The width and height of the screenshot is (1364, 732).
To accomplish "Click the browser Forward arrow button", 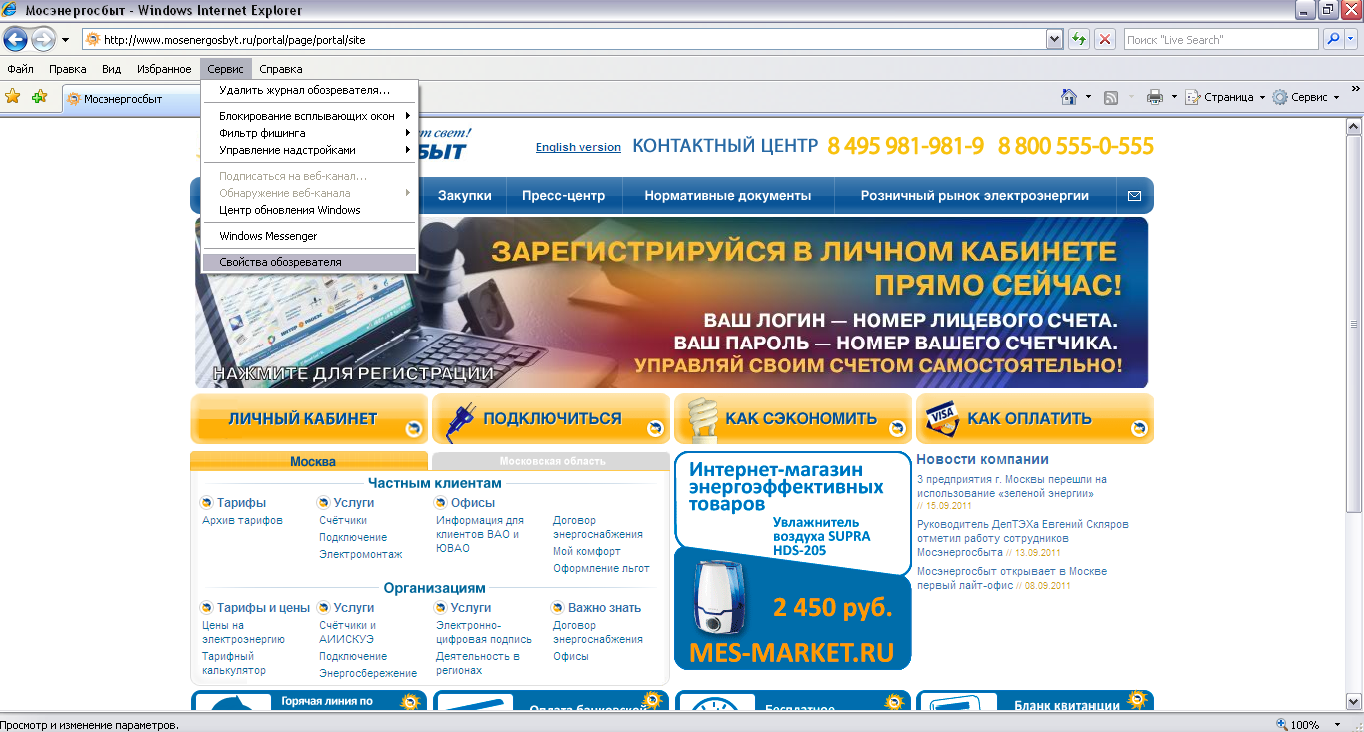I will [x=43, y=39].
